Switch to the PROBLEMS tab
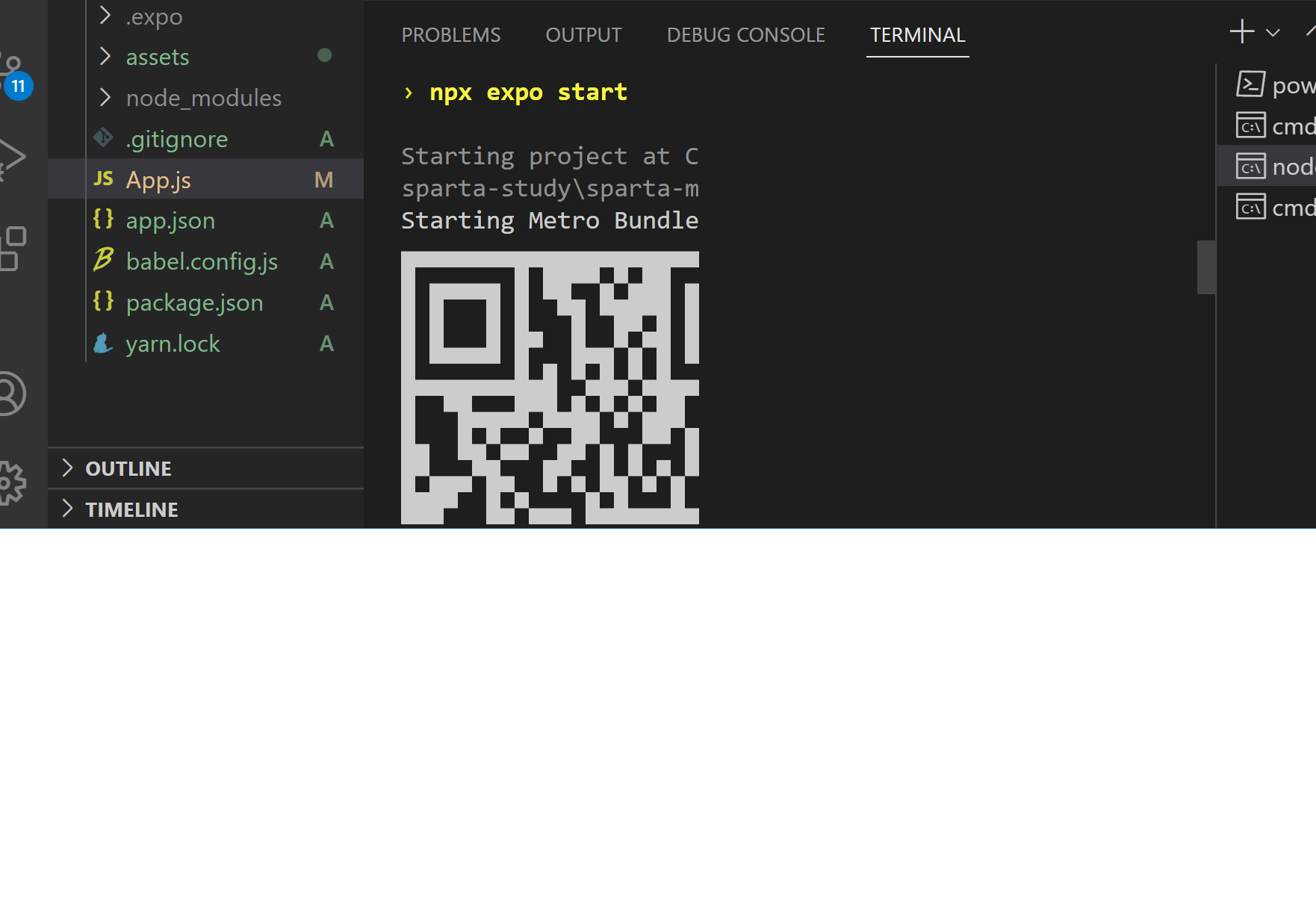The height and width of the screenshot is (900, 1316). (451, 35)
